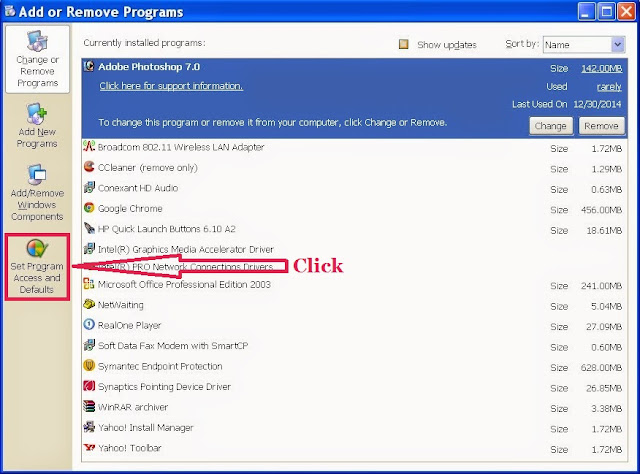The image size is (640, 474).
Task: Open 'Click here for support information' link
Action: tap(171, 86)
